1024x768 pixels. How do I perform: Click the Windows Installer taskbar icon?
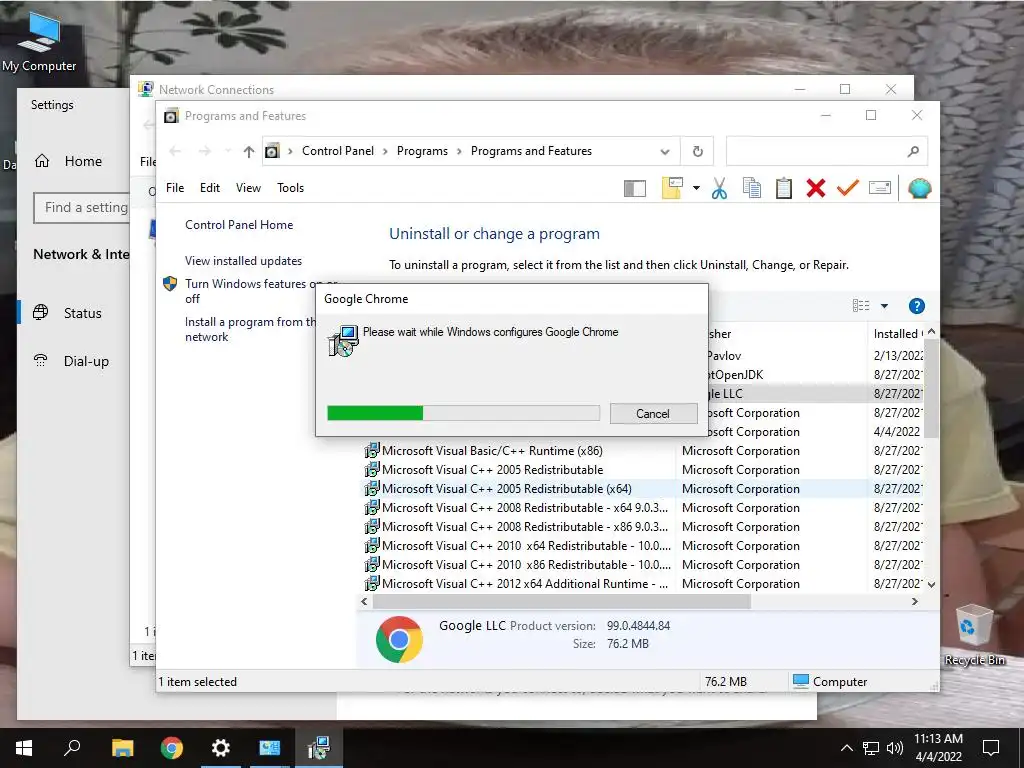319,748
